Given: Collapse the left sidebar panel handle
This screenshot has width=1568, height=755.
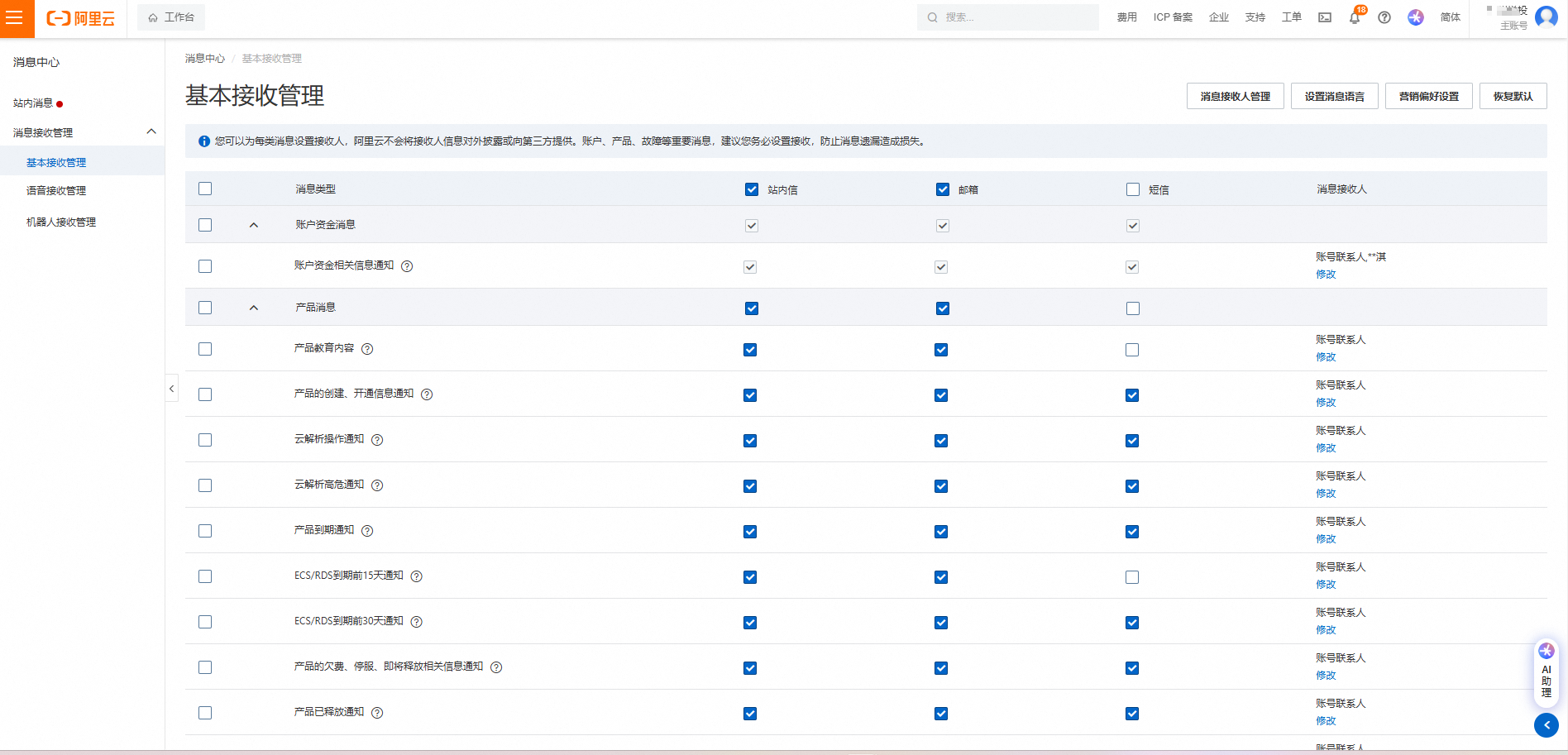Looking at the screenshot, I should tap(172, 388).
